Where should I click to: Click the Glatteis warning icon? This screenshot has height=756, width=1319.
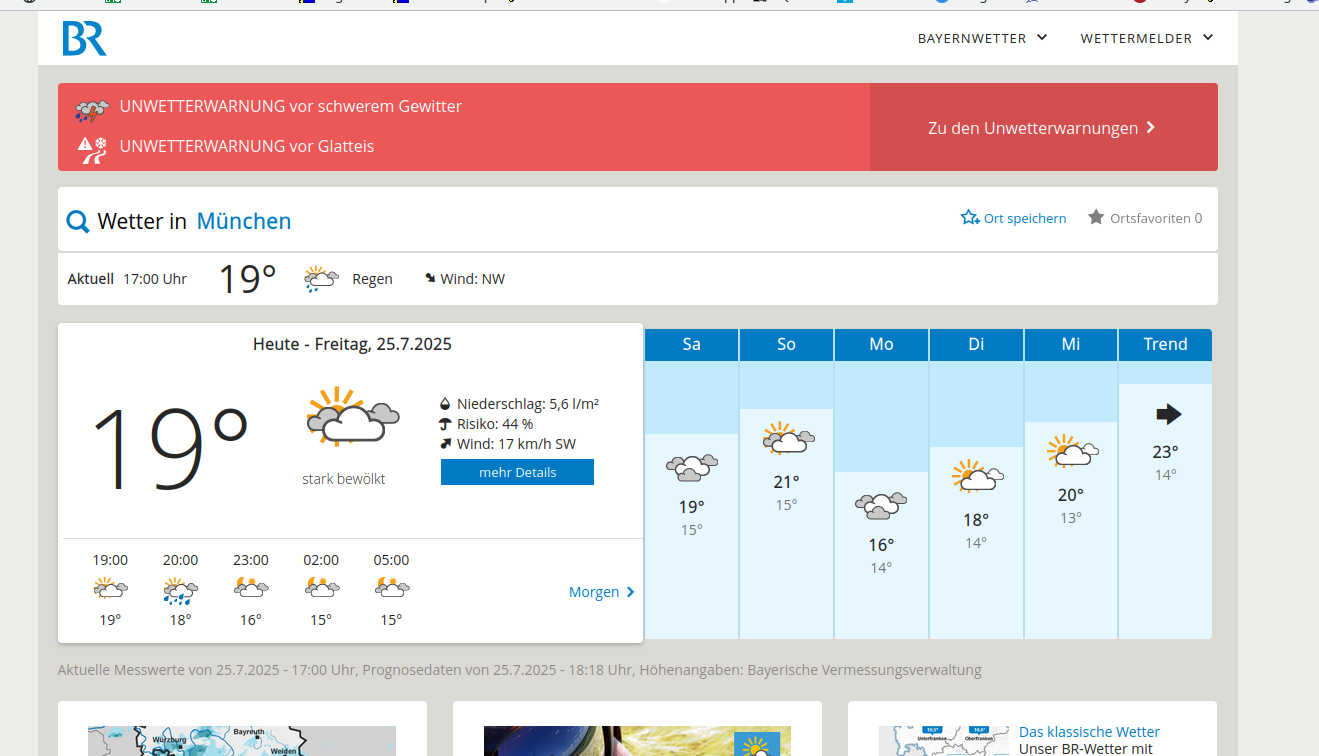[92, 148]
